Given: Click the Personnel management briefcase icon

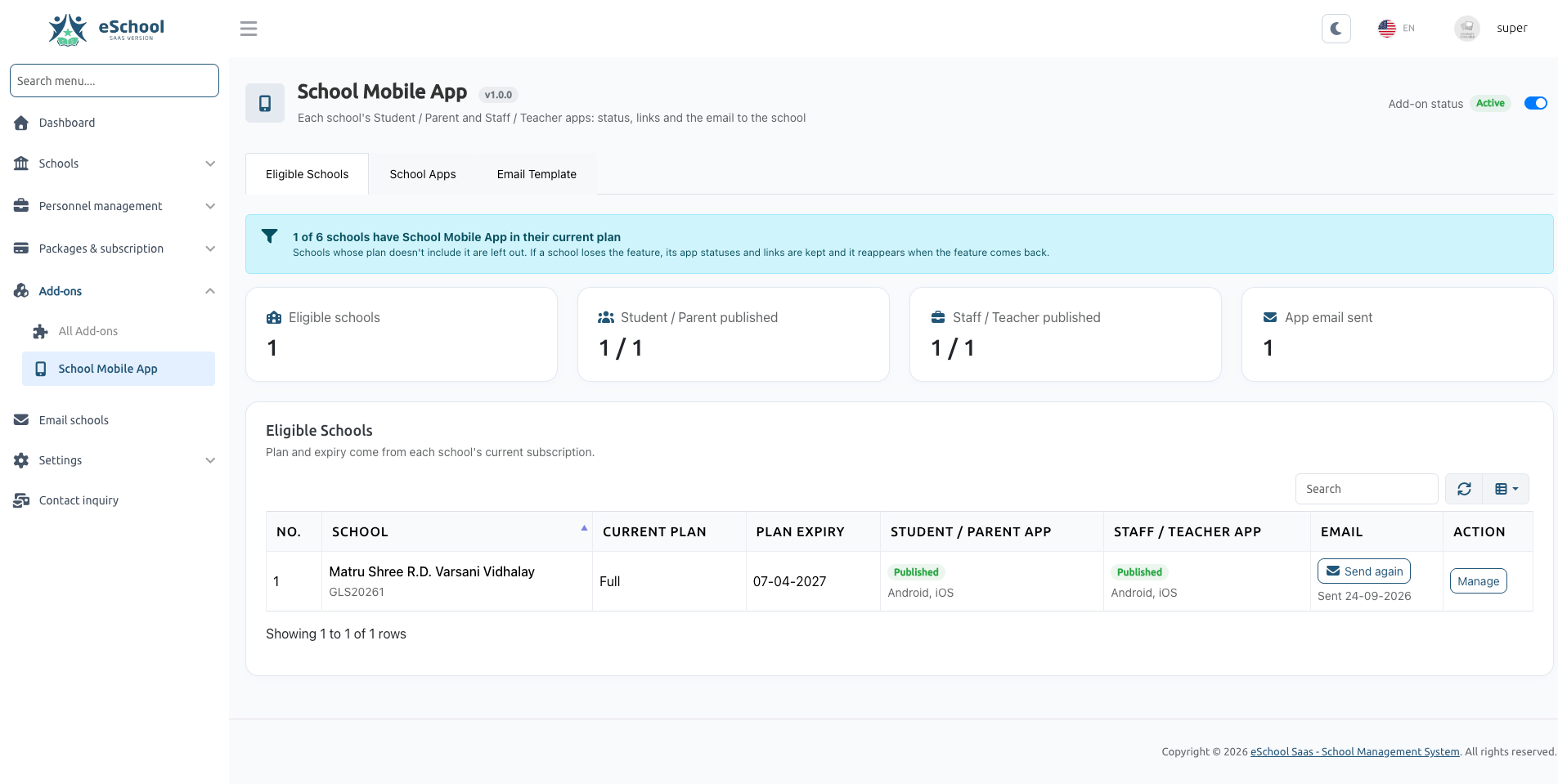Looking at the screenshot, I should click(x=21, y=206).
